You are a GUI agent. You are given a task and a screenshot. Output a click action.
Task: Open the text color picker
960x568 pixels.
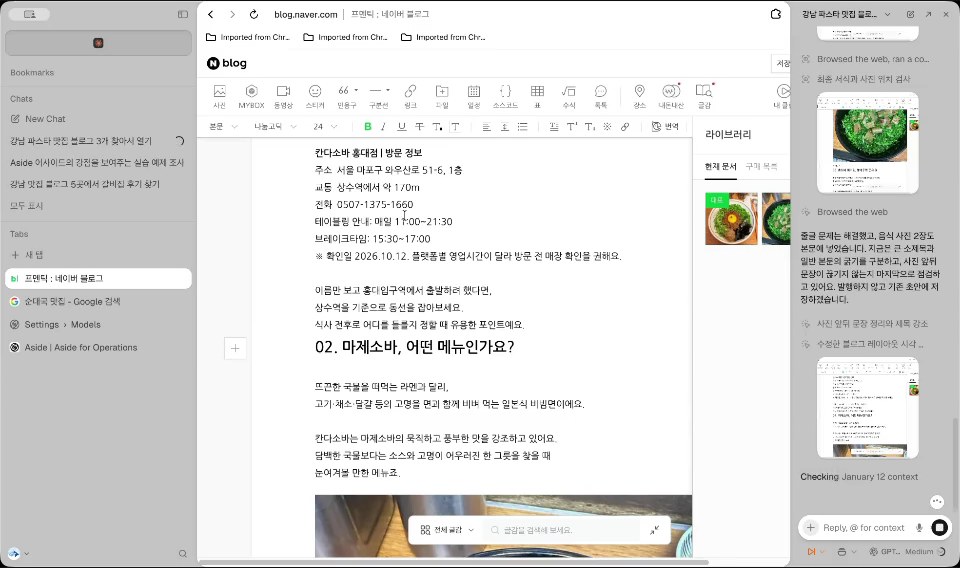(x=437, y=127)
